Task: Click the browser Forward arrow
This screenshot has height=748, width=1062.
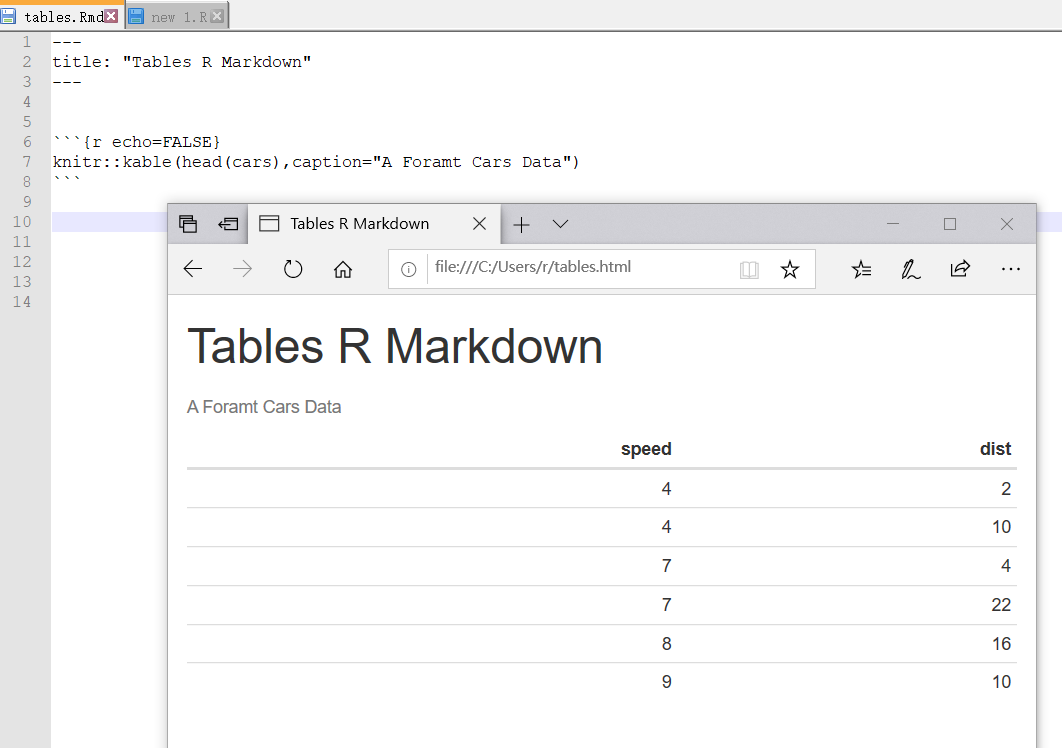Action: pos(242,269)
